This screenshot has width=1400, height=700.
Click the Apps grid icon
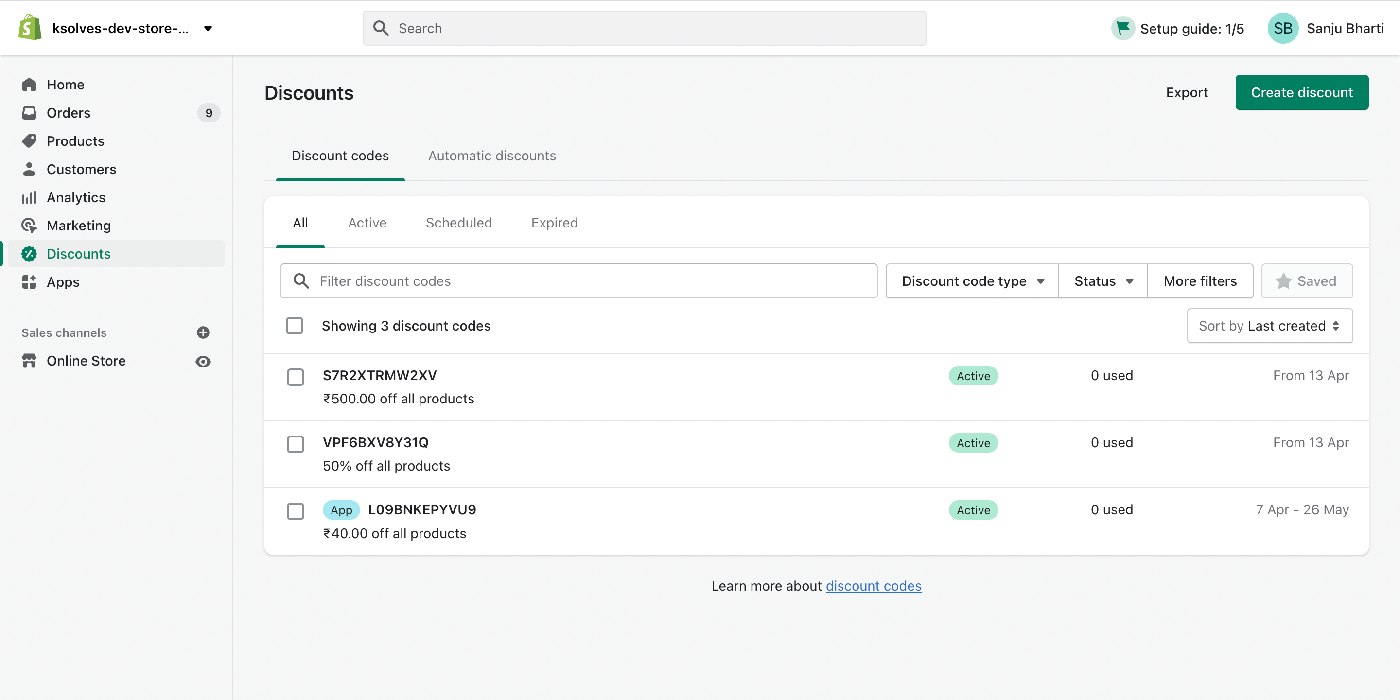[x=29, y=282]
